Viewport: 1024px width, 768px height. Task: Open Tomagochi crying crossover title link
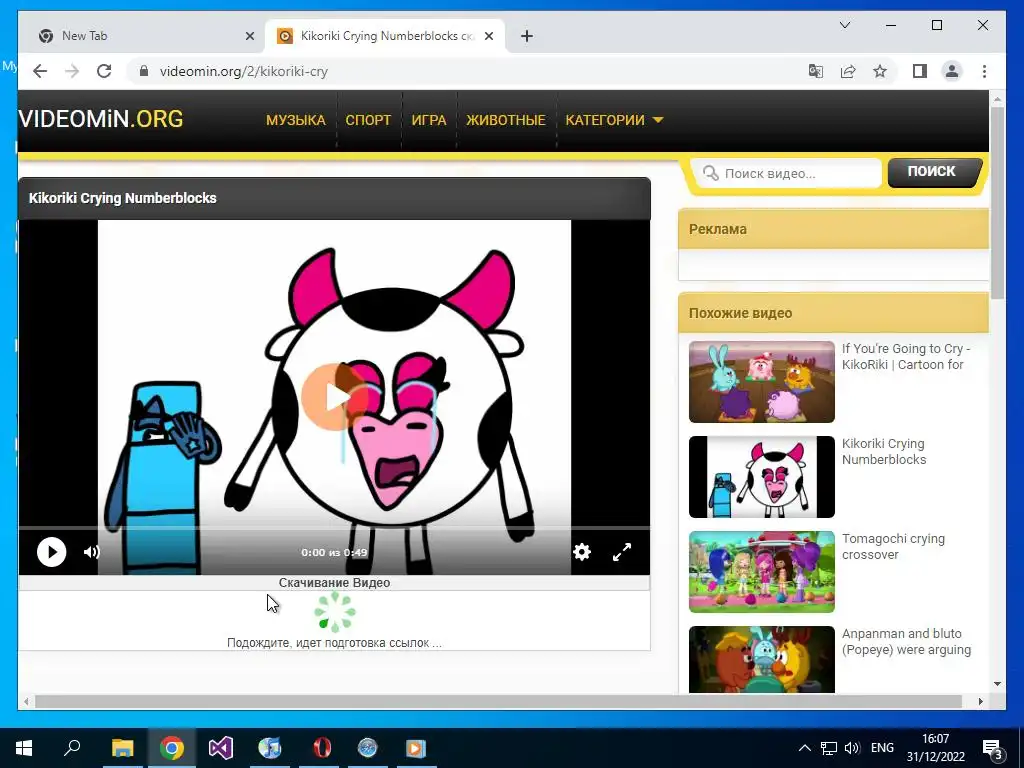[893, 547]
